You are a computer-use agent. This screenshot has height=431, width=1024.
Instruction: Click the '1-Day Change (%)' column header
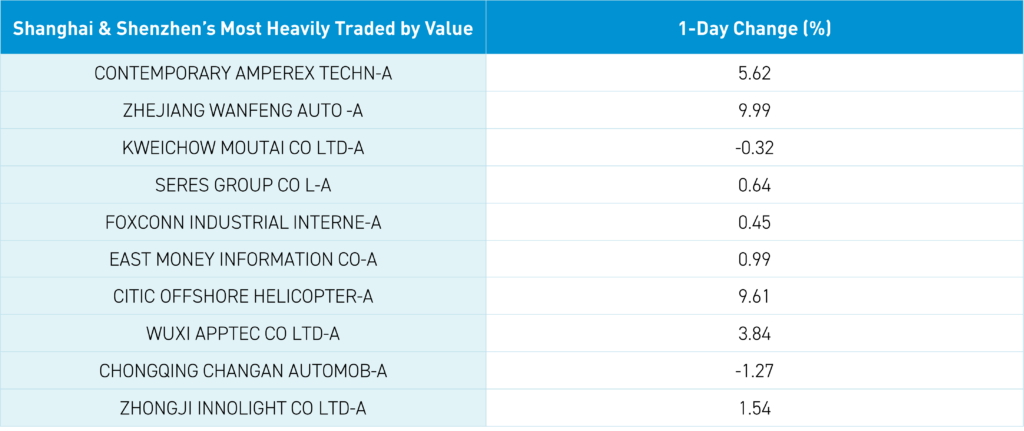tap(754, 28)
